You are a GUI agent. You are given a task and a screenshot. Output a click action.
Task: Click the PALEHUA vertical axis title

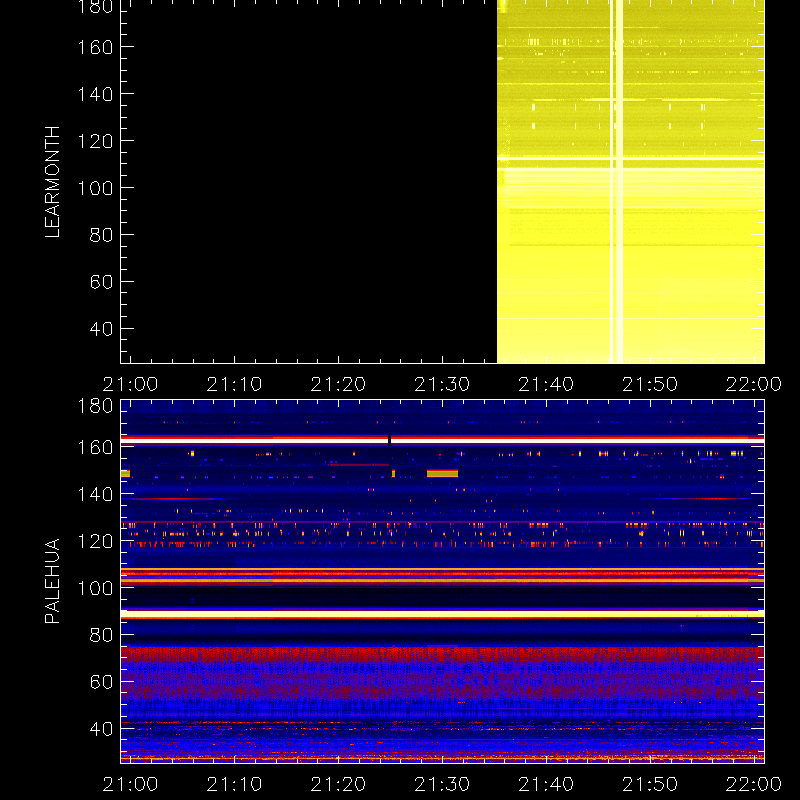click(x=53, y=581)
